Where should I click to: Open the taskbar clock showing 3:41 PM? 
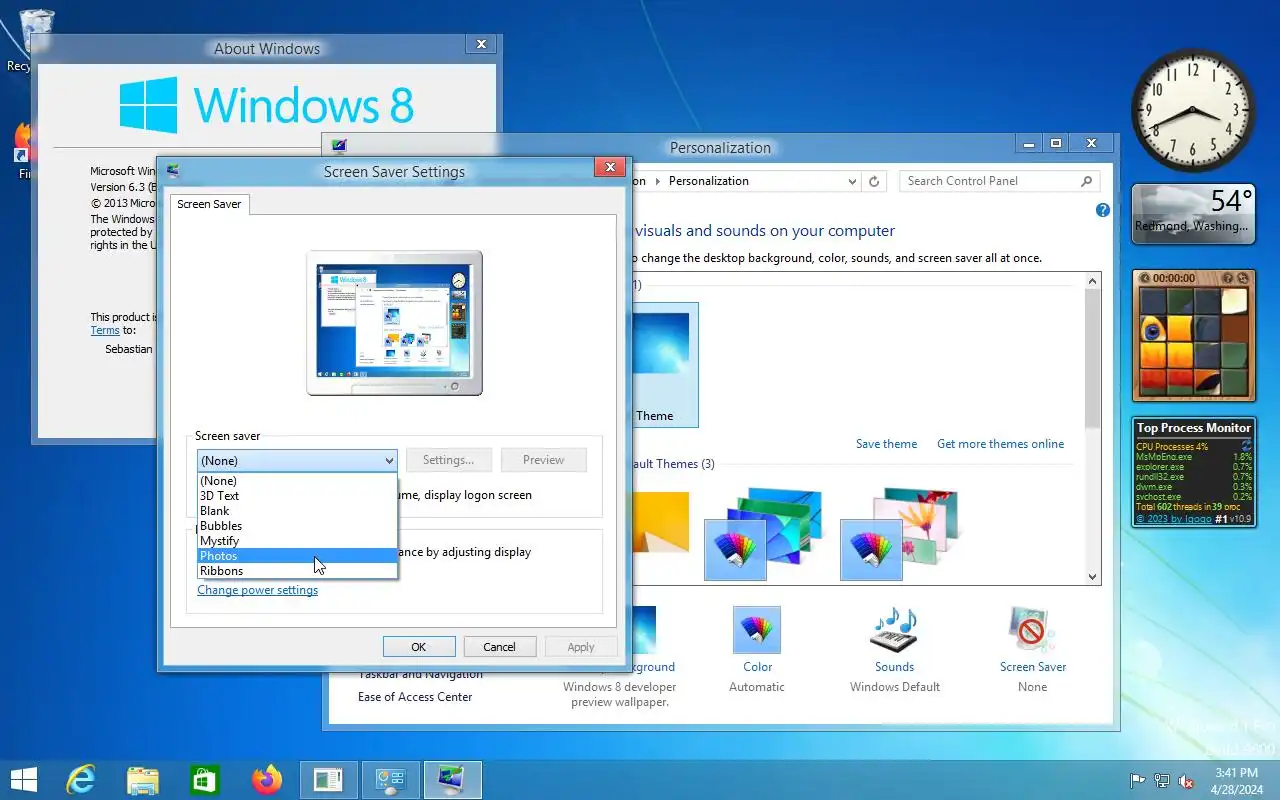(1237, 781)
